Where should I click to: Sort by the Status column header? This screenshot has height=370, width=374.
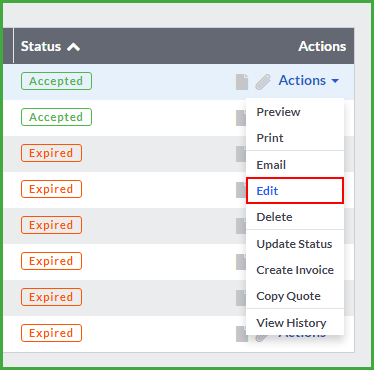(x=41, y=46)
